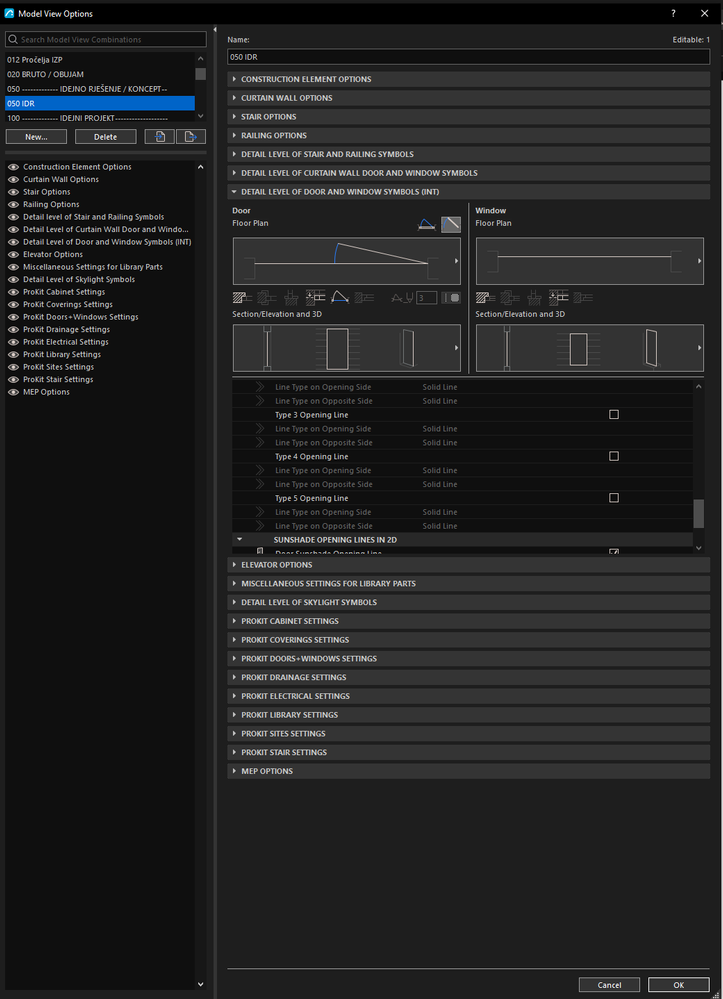Toggle eye icon for Elevator Options

13,254
